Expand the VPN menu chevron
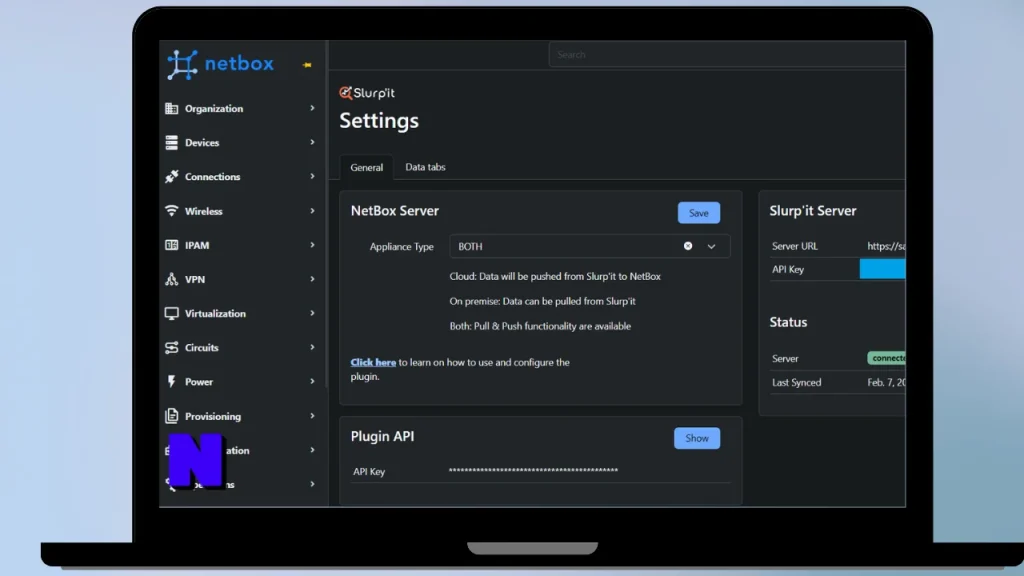Image resolution: width=1024 pixels, height=576 pixels. (312, 279)
